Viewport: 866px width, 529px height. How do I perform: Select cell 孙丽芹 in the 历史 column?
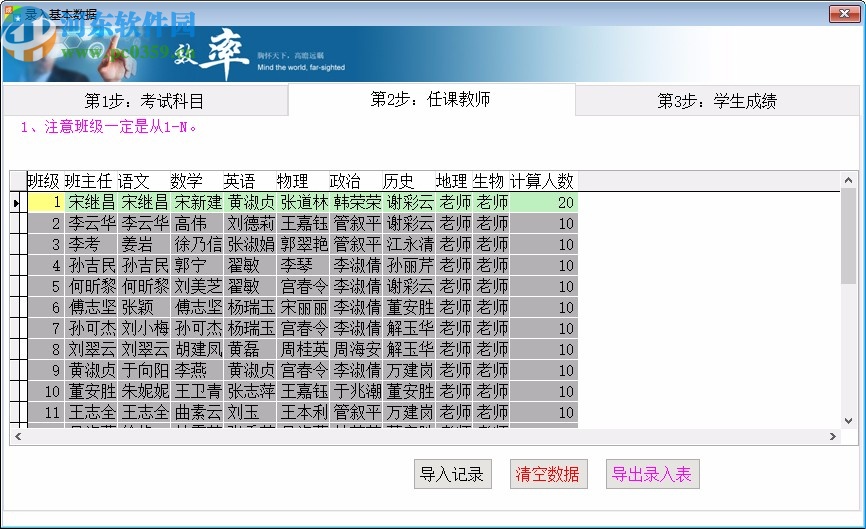[x=409, y=266]
